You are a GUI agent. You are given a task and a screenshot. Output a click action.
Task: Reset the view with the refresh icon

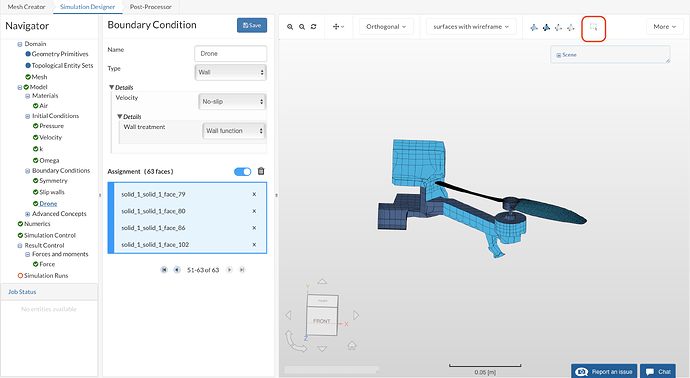point(313,27)
